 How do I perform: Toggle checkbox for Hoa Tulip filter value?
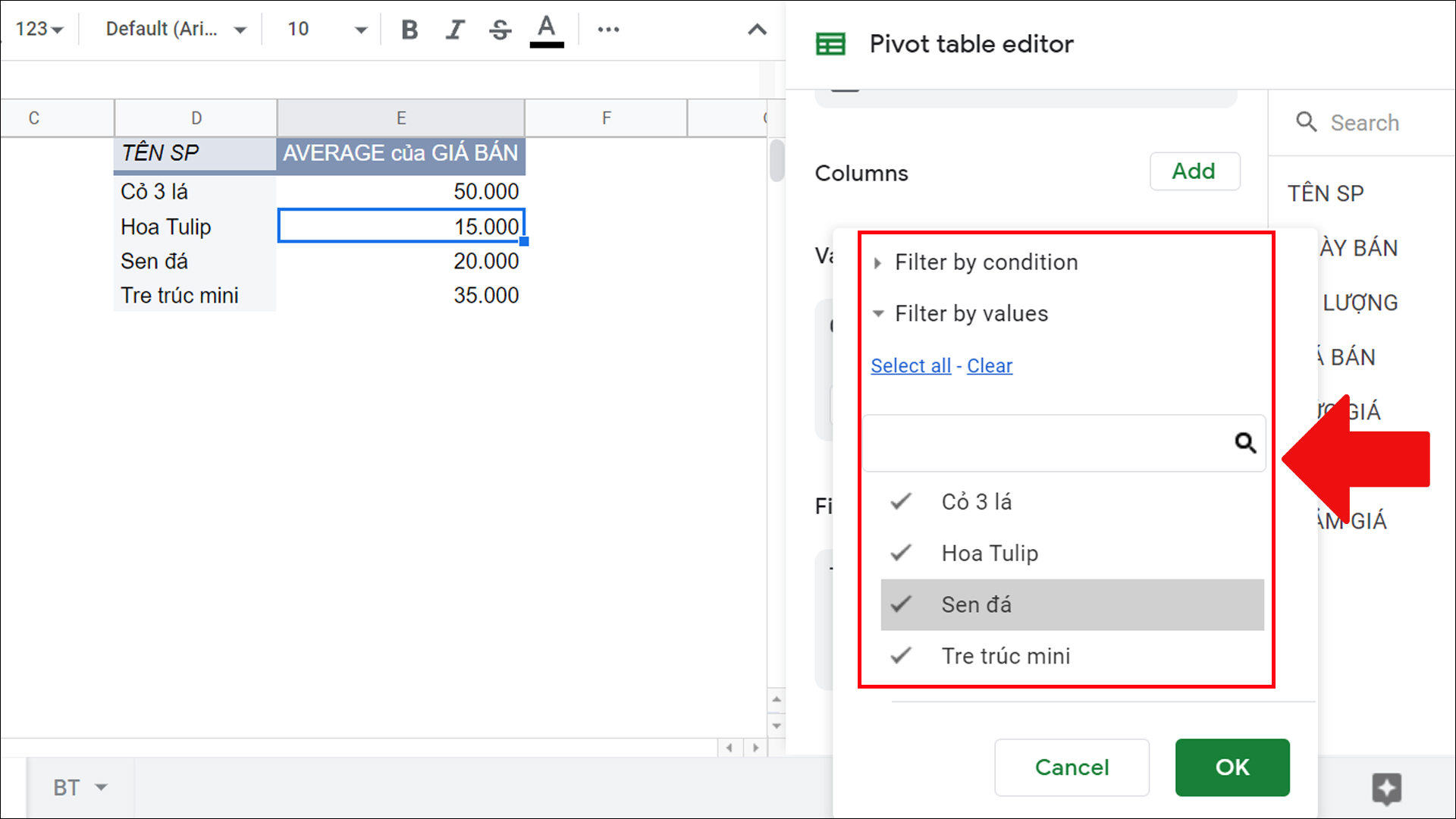point(901,553)
